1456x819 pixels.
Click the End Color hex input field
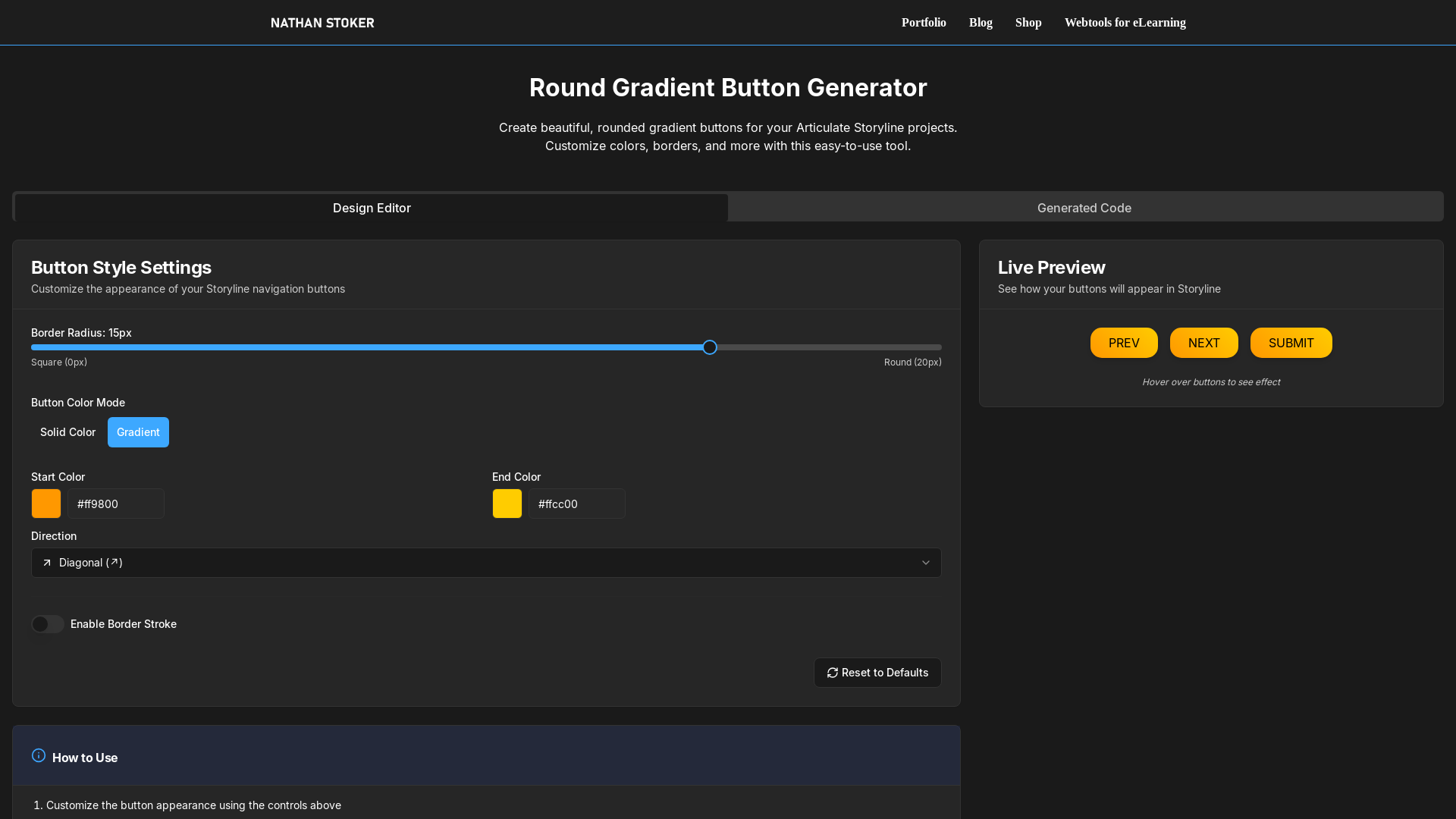pyautogui.click(x=576, y=504)
